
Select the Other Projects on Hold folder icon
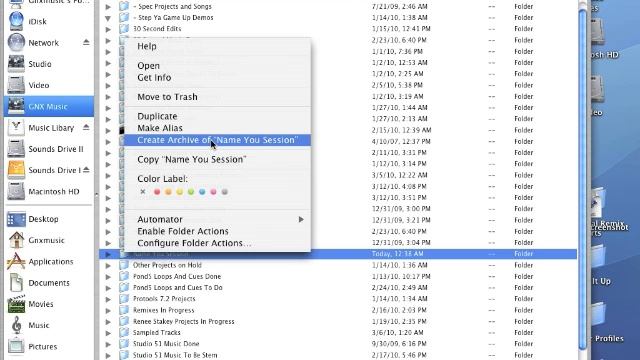pyautogui.click(x=124, y=265)
